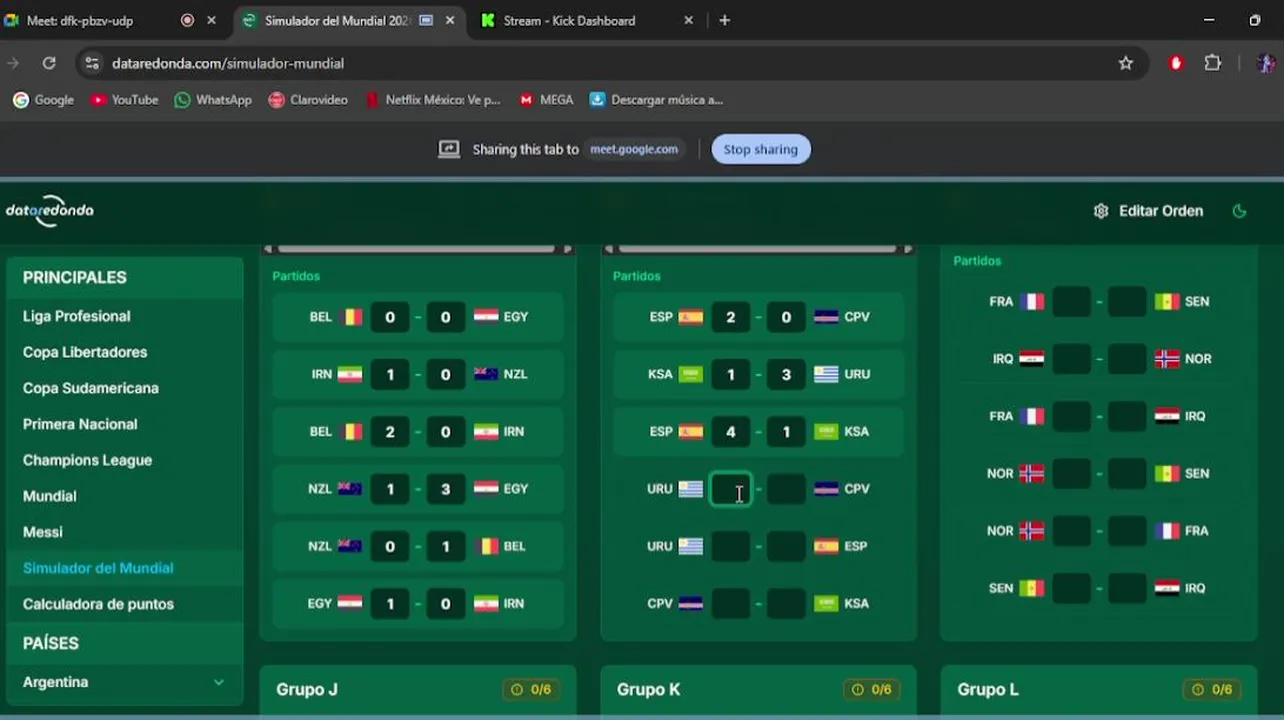1284x720 pixels.
Task: Click BEL score in BEL-EGY match
Action: [390, 317]
